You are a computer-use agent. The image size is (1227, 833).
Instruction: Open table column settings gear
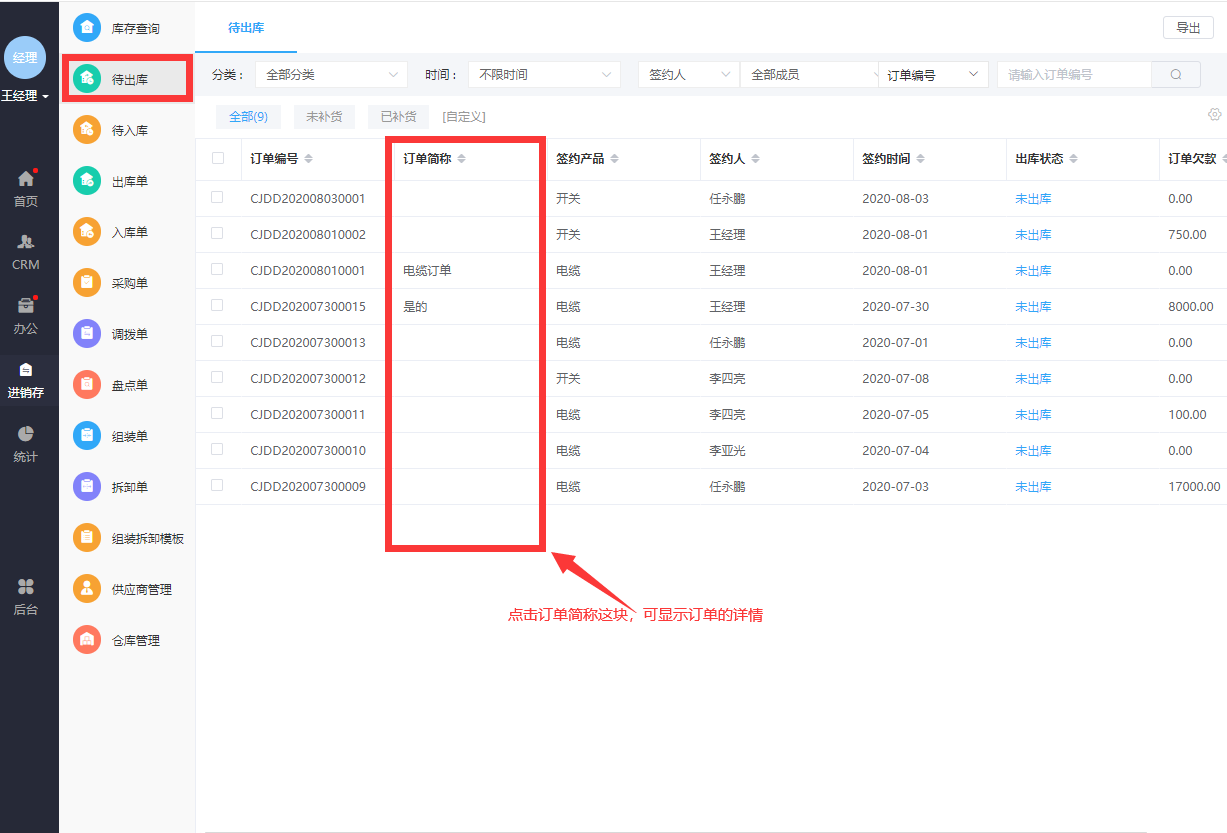point(1215,114)
